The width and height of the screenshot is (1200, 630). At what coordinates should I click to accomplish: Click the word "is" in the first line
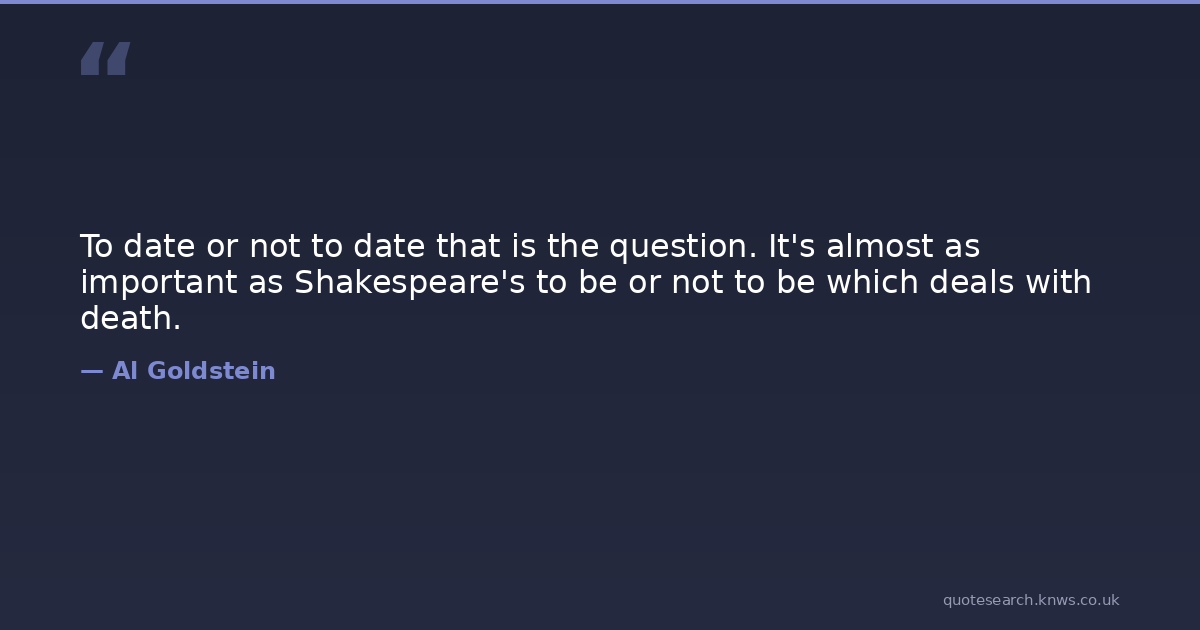point(524,246)
